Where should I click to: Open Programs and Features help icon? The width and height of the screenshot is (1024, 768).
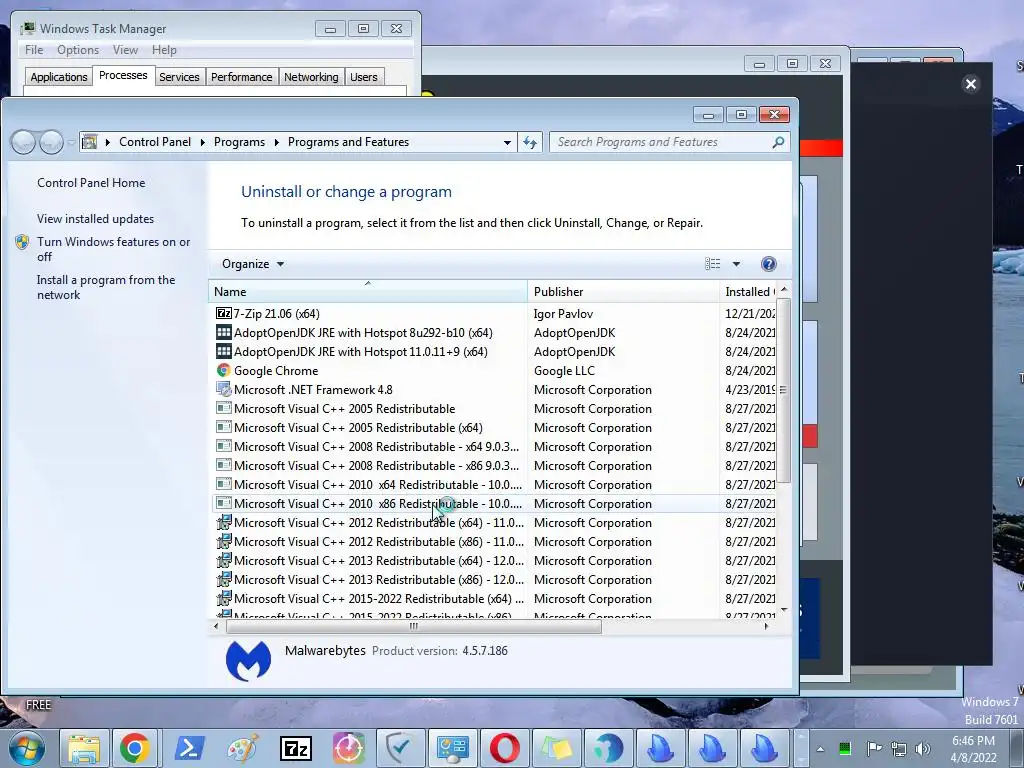click(x=769, y=264)
